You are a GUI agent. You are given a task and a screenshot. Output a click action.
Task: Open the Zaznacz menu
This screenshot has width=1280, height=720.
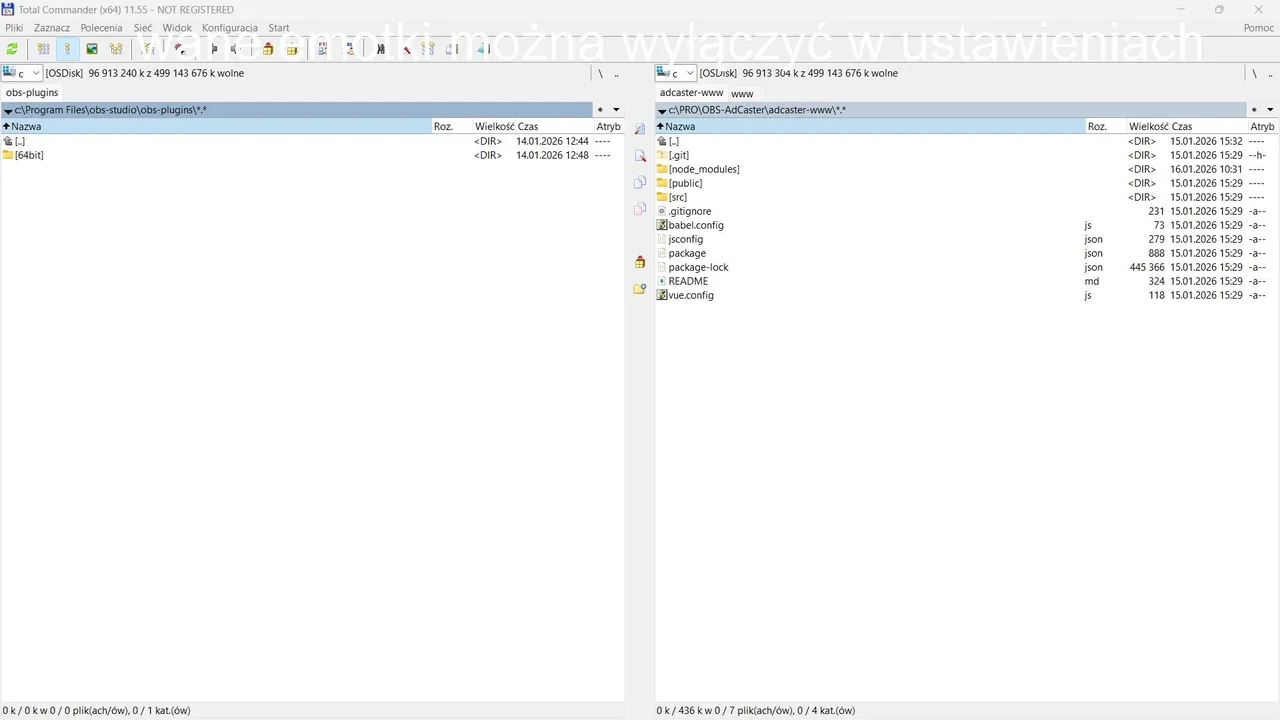[52, 28]
